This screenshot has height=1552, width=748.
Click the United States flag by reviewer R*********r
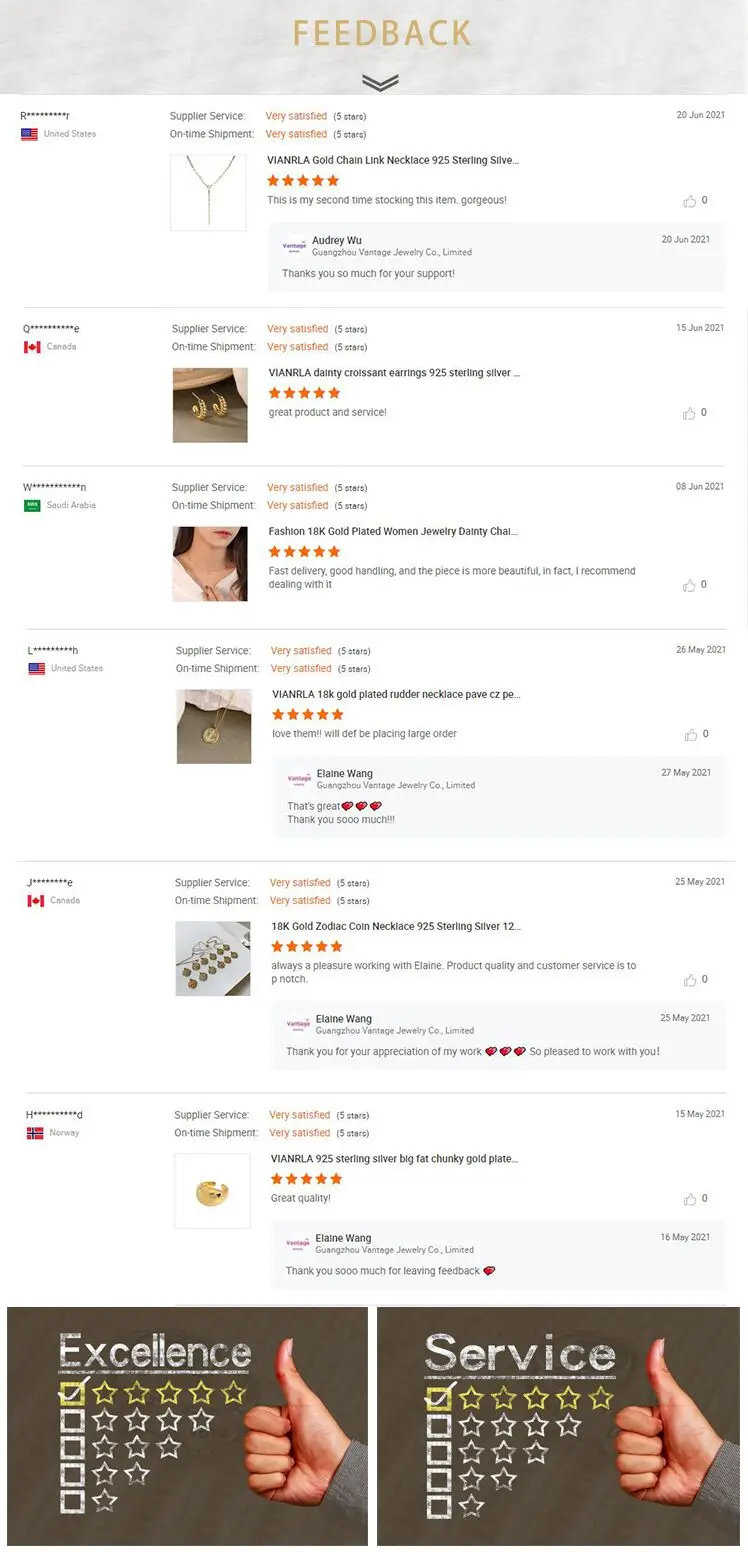pyautogui.click(x=29, y=134)
